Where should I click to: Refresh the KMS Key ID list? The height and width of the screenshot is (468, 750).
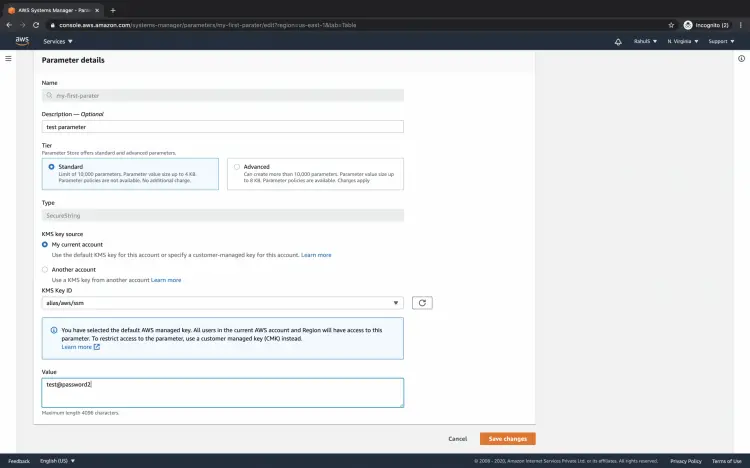pyautogui.click(x=422, y=303)
